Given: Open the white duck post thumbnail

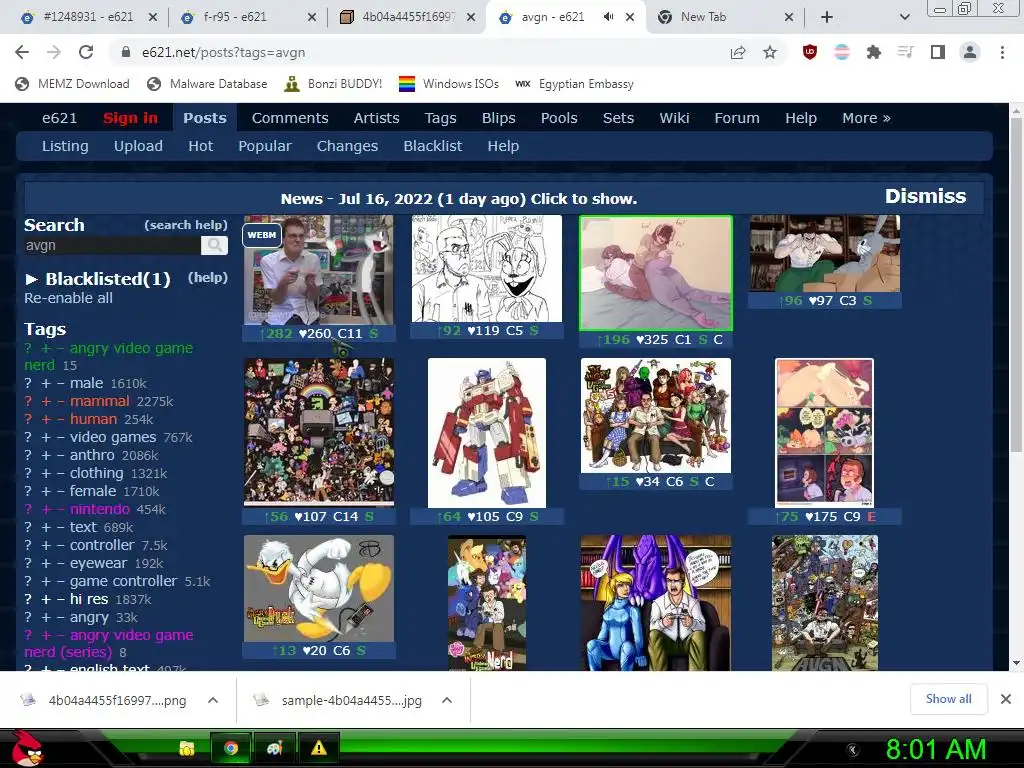Looking at the screenshot, I should [319, 588].
